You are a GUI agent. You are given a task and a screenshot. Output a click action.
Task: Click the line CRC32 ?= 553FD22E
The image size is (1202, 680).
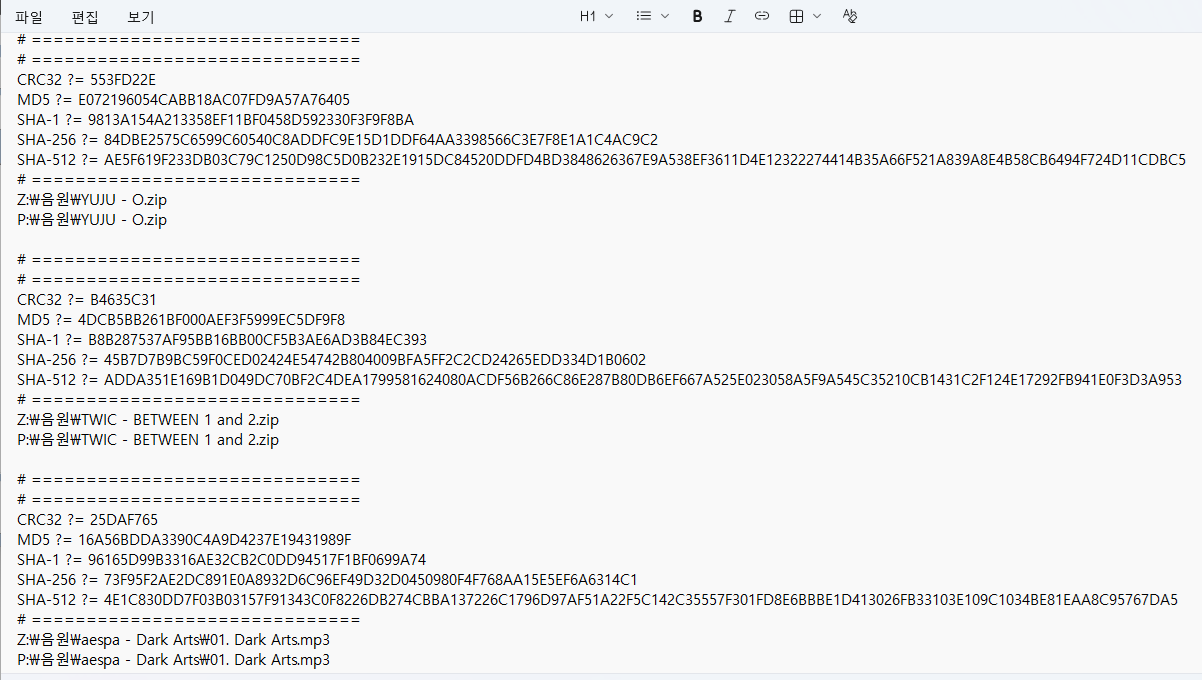pyautogui.click(x=87, y=80)
